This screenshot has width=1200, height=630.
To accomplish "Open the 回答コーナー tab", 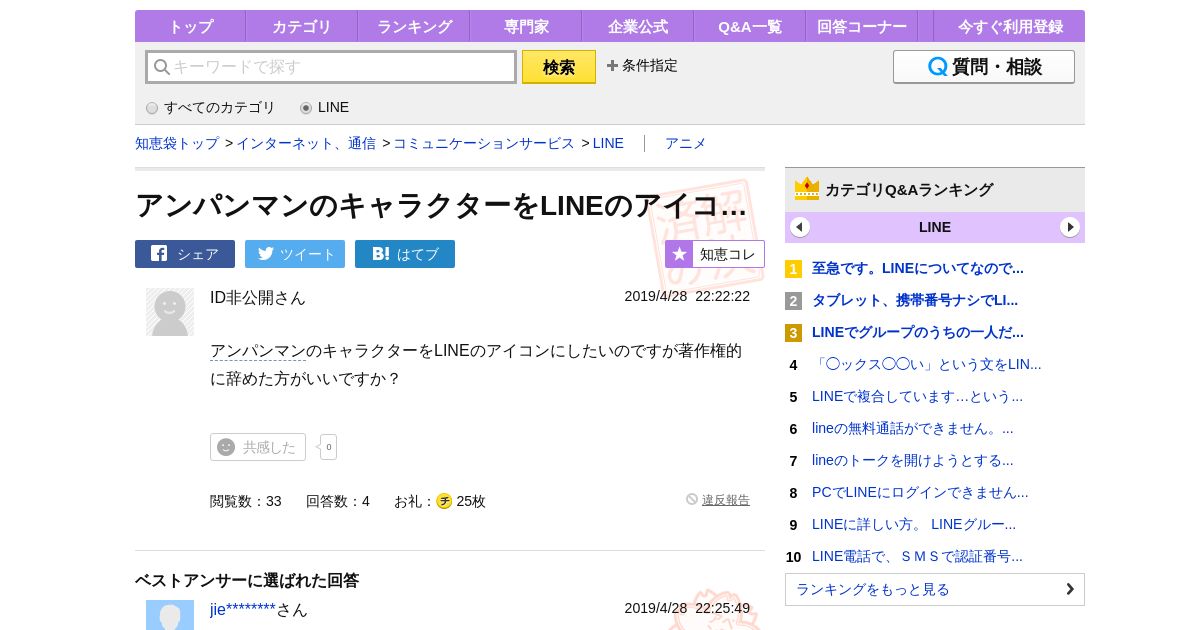I will click(862, 27).
